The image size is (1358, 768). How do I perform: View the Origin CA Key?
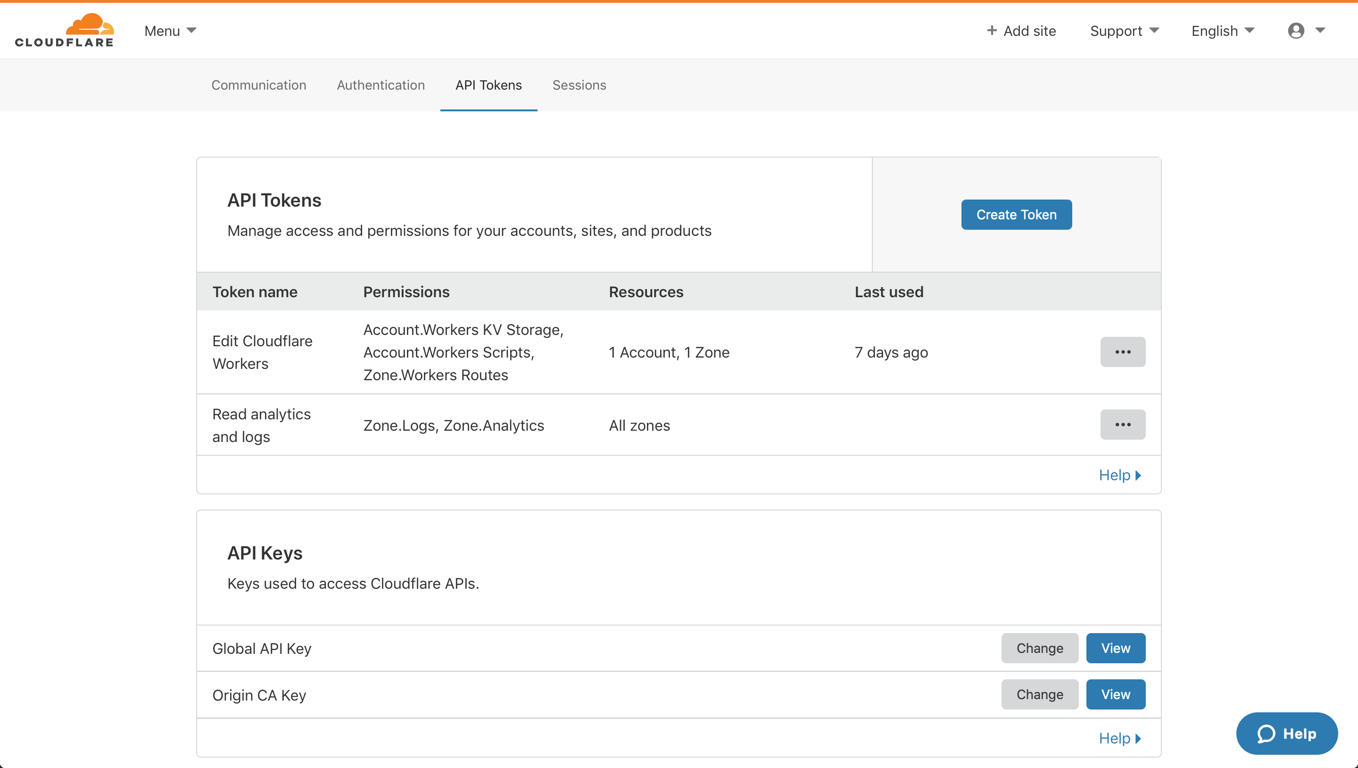tap(1115, 695)
